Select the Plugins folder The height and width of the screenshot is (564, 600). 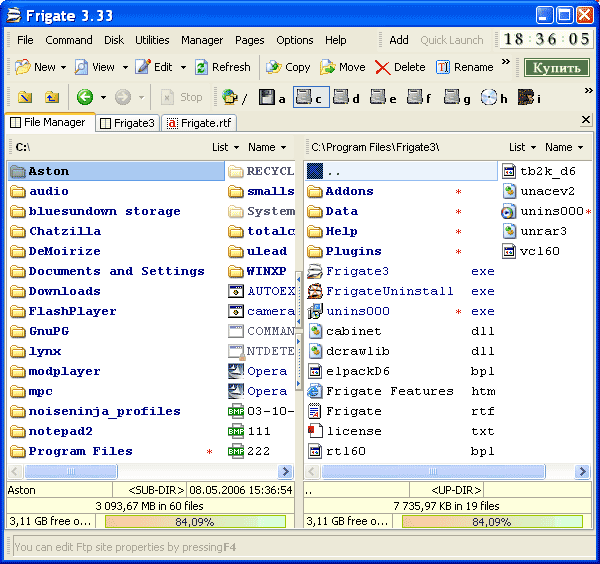[x=401, y=251]
